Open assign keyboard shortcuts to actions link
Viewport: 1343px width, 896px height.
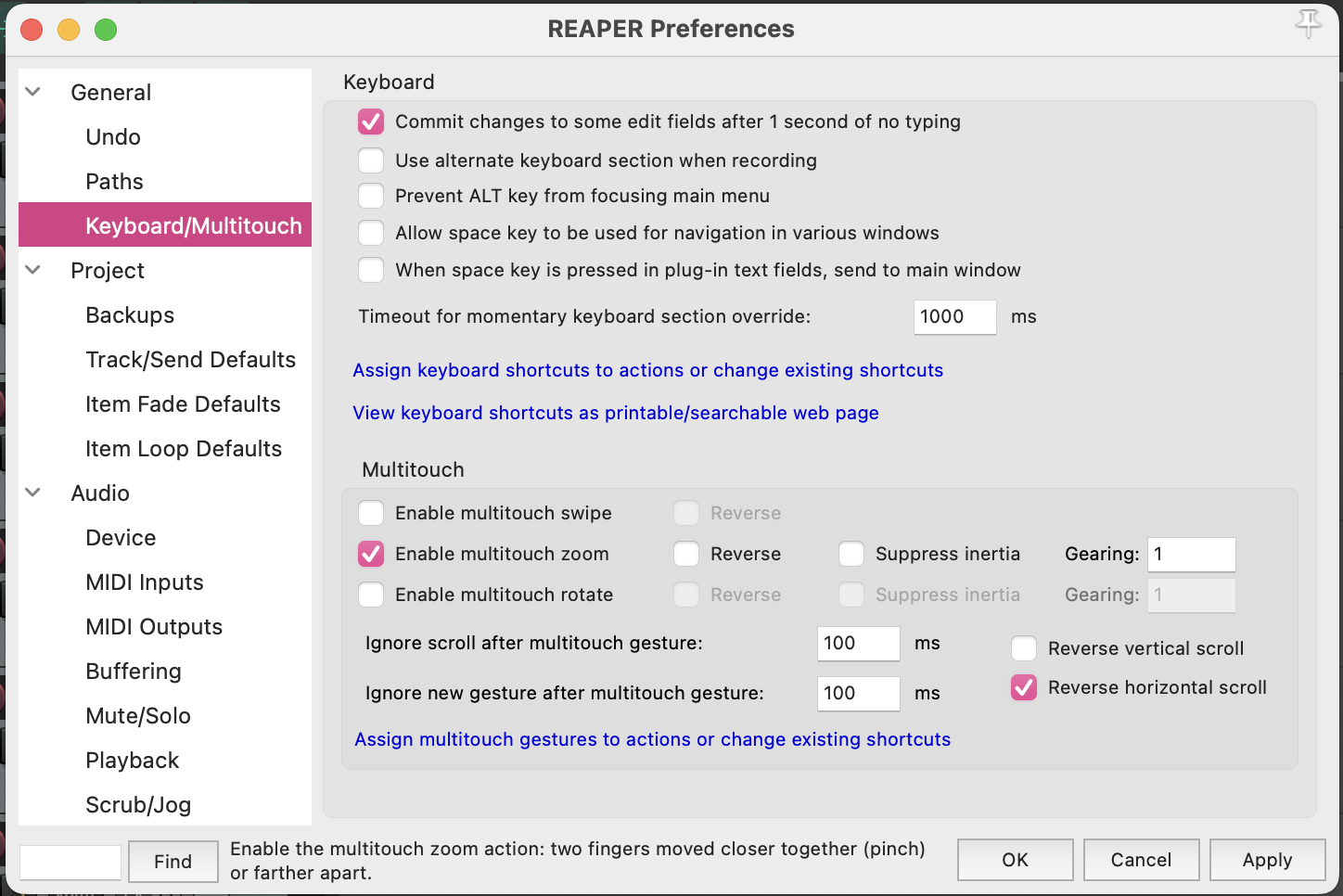647,370
